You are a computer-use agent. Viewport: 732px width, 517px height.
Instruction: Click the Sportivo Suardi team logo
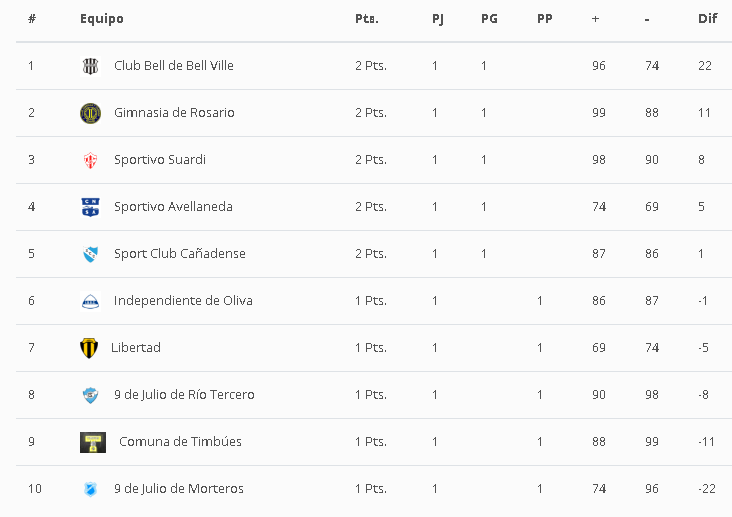(x=90, y=160)
